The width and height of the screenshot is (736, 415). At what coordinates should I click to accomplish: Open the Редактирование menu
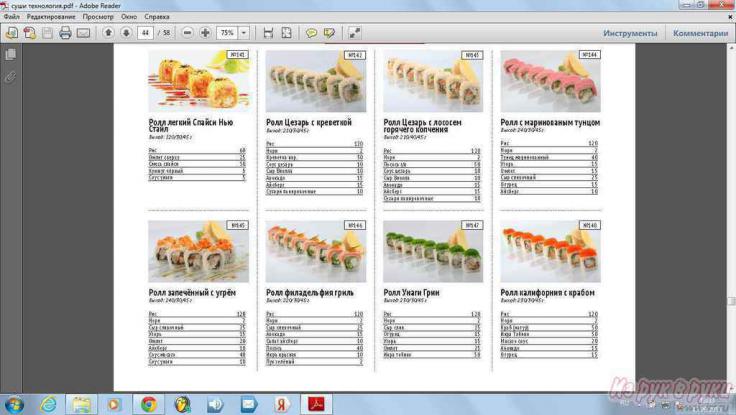pos(51,17)
